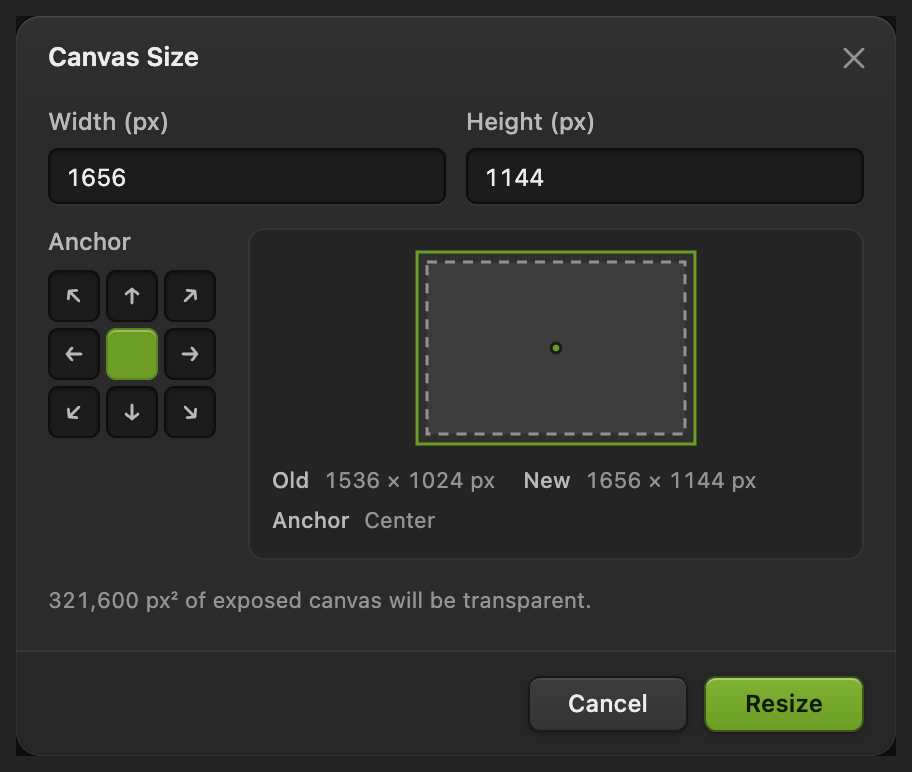Set anchor to bottom center arrow
The width and height of the screenshot is (912, 772).
tap(132, 412)
